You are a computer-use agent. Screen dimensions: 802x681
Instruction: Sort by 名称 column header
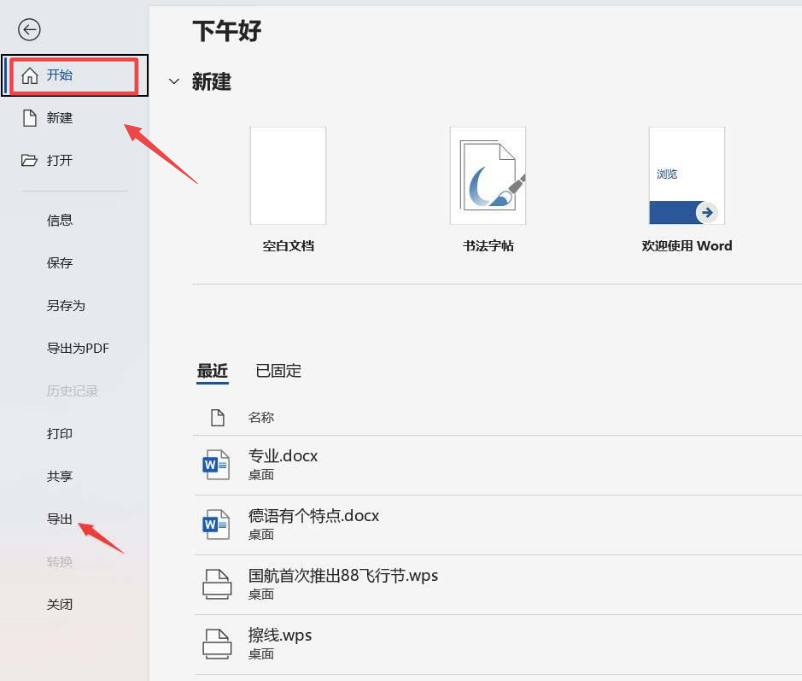pos(261,417)
